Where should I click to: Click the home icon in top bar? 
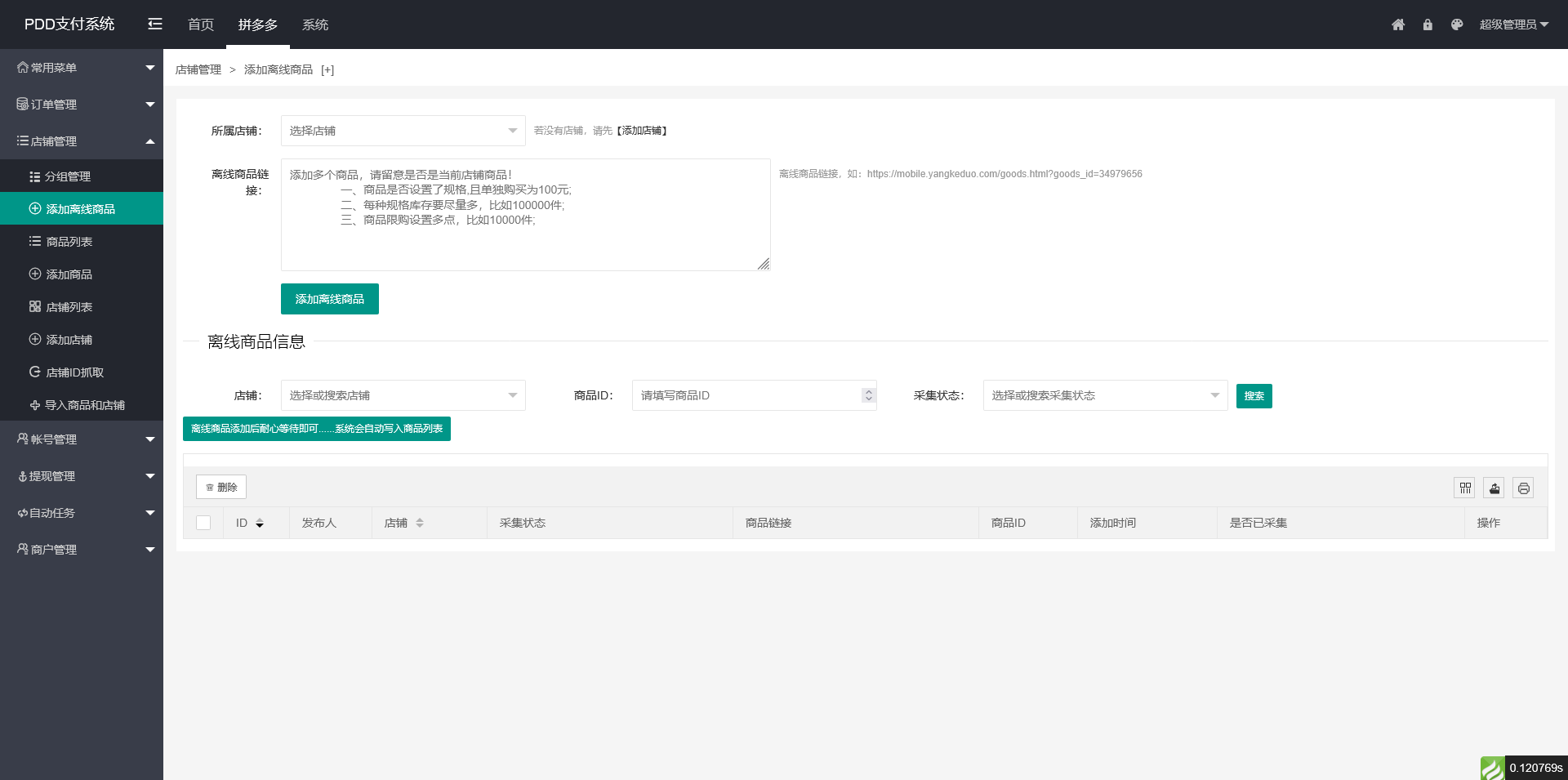(1398, 25)
